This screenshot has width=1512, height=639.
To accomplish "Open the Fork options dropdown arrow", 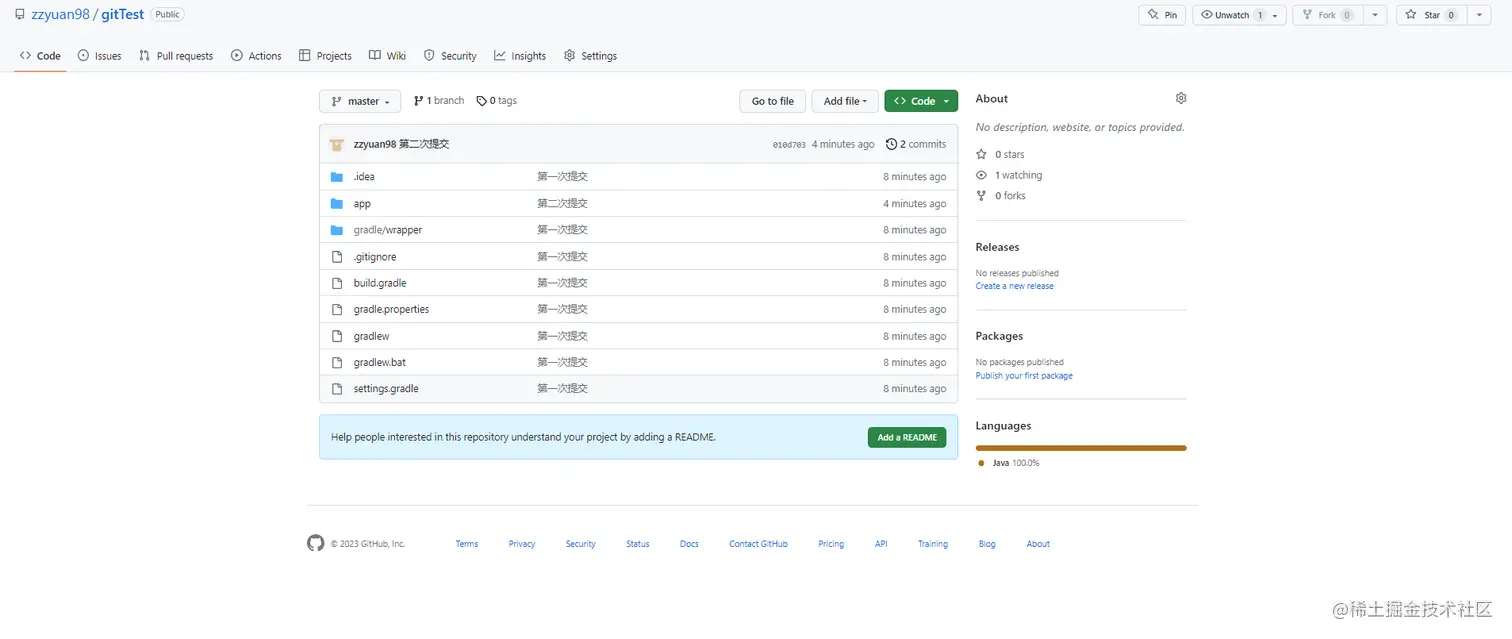I will pos(1376,15).
